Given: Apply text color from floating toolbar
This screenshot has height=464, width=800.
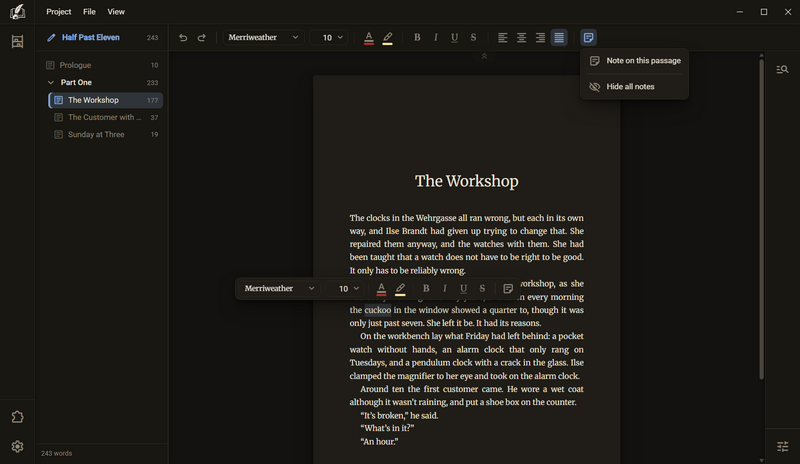Looking at the screenshot, I should click(381, 289).
